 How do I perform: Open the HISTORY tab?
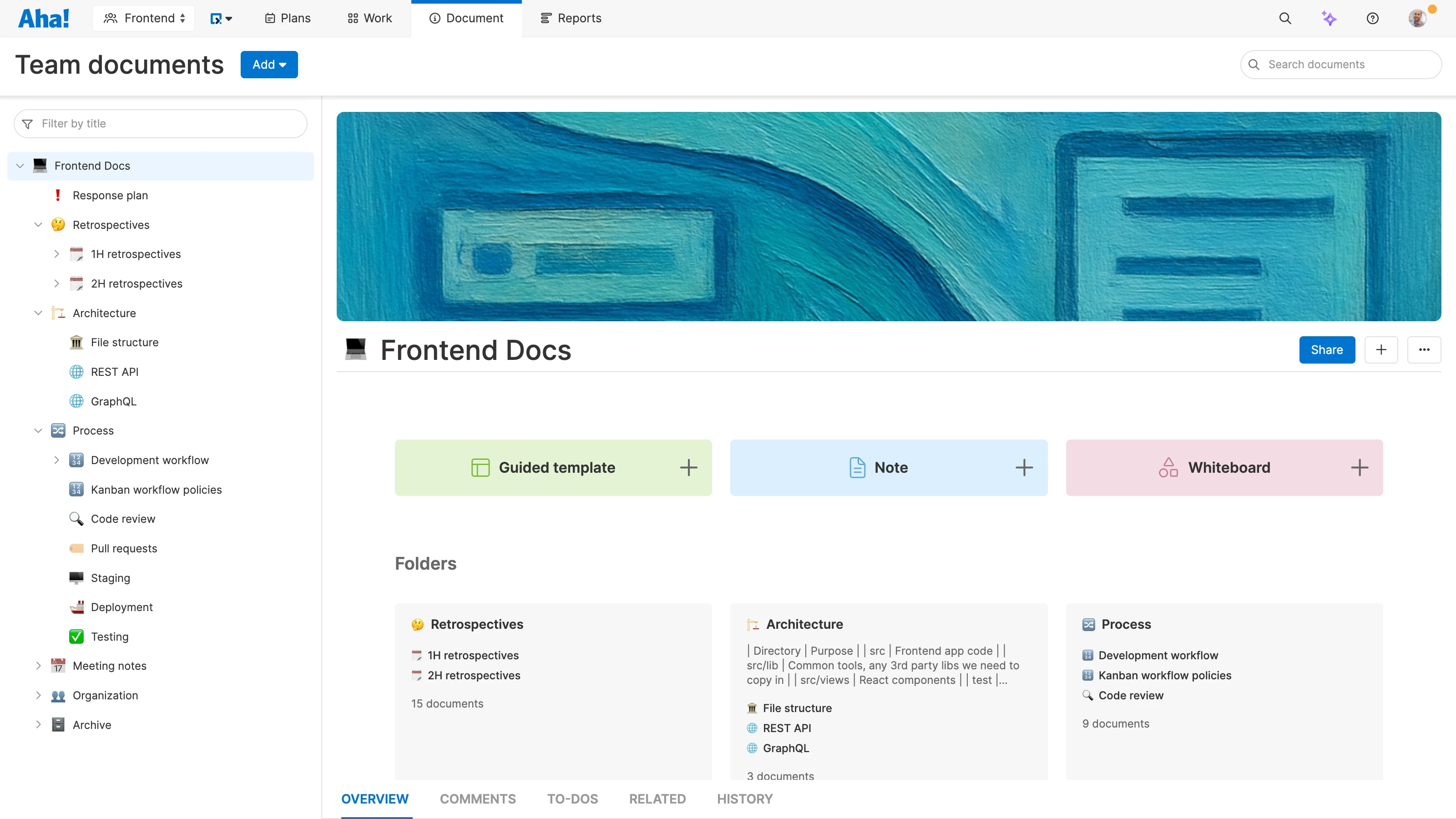click(x=744, y=799)
